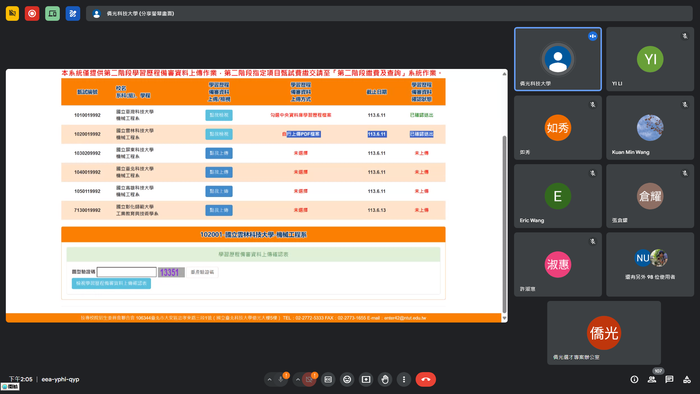
Task: Click the 113.6.13 deadline cell
Action: click(377, 210)
